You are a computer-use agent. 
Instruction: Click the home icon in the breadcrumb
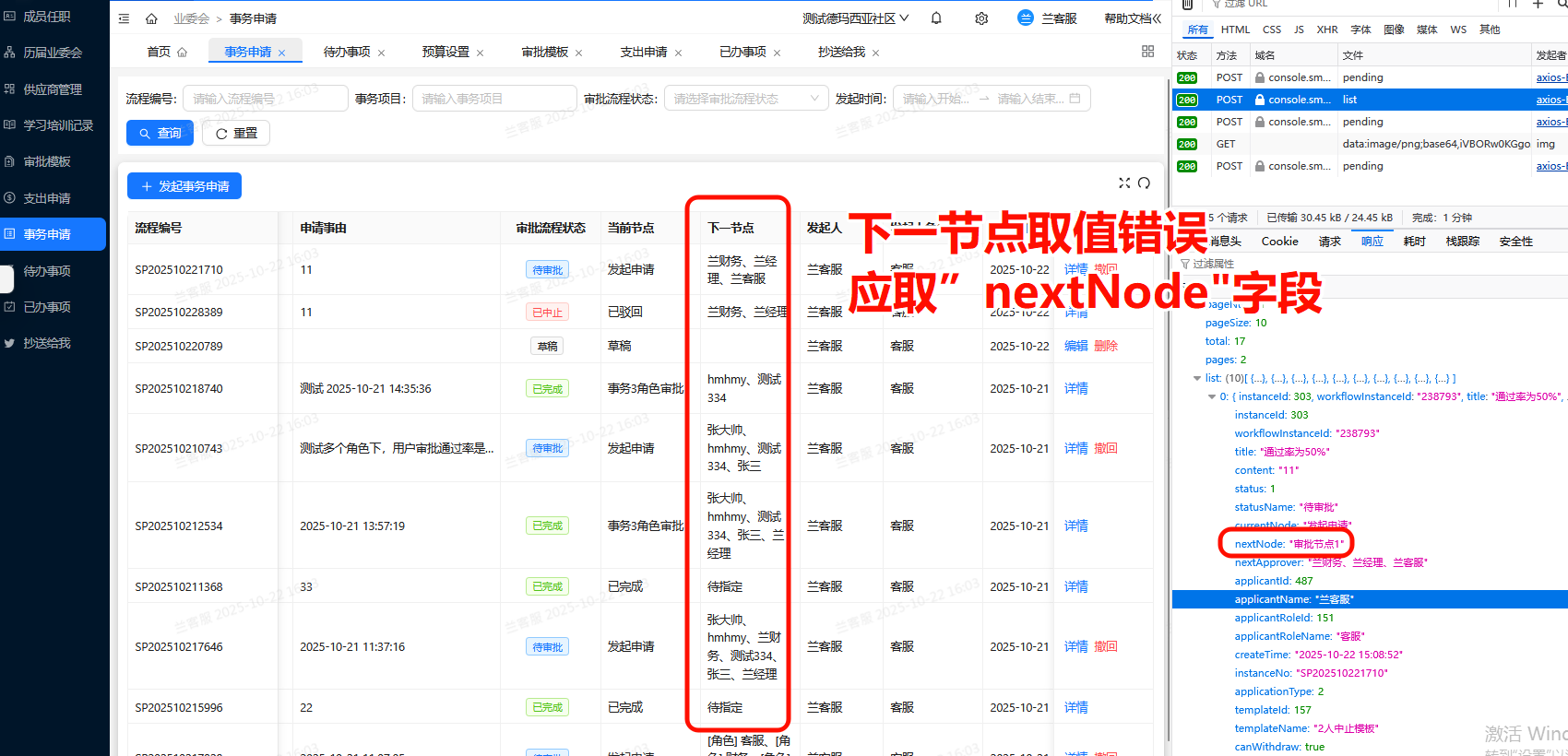[151, 18]
